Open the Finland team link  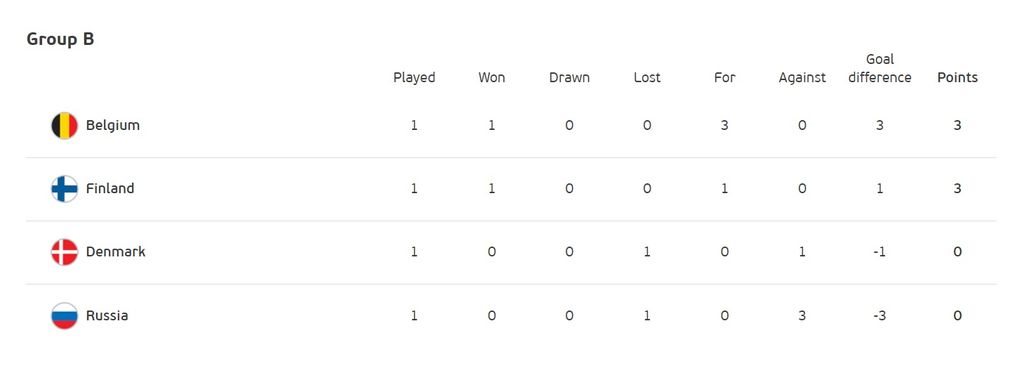[110, 189]
